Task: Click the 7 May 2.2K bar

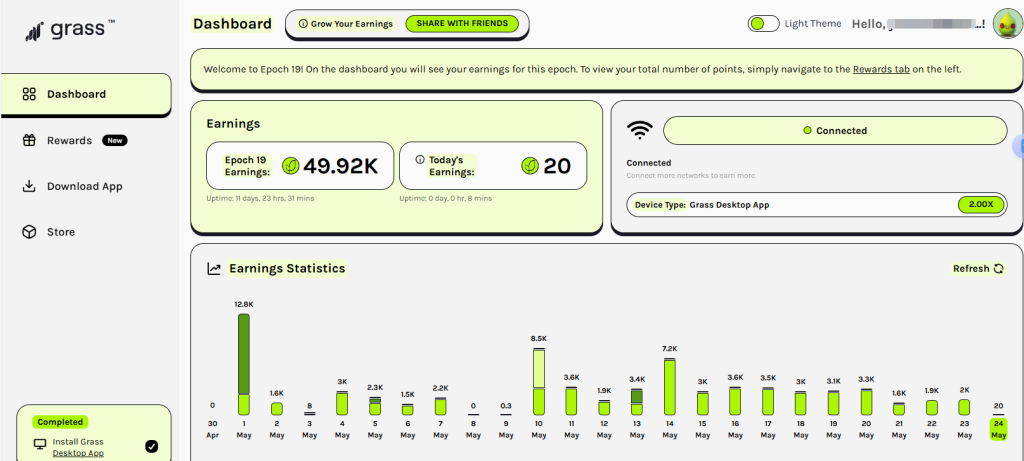Action: click(440, 406)
